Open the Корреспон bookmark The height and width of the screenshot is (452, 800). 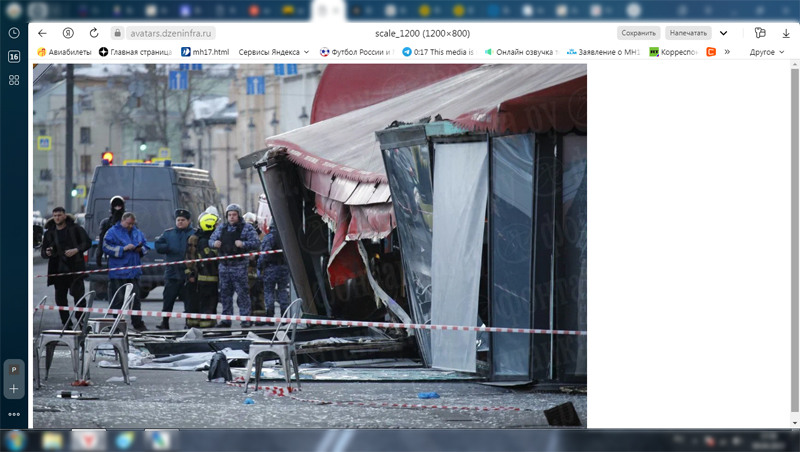[x=673, y=52]
